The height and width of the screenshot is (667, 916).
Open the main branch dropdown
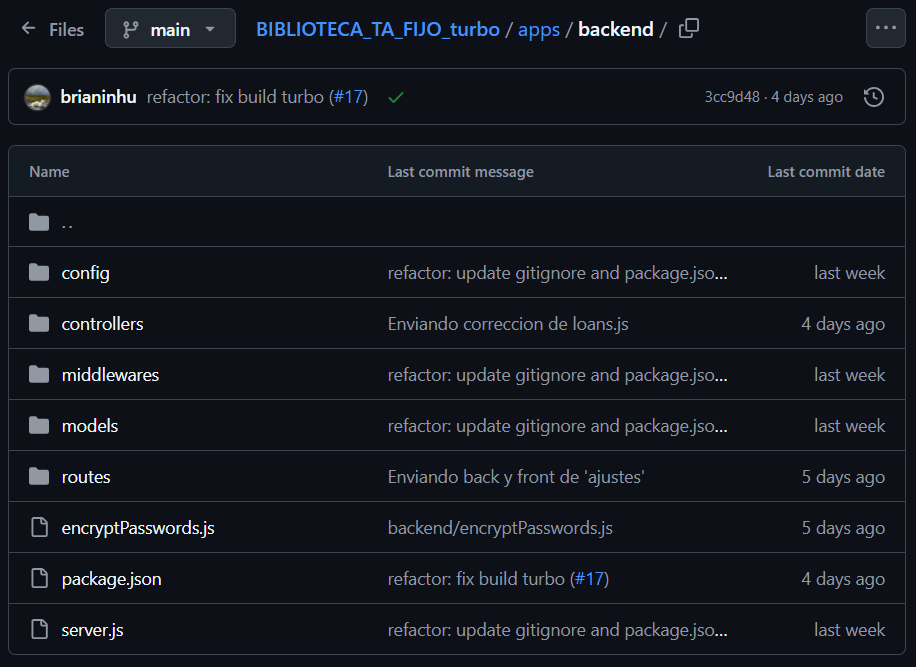tap(170, 29)
